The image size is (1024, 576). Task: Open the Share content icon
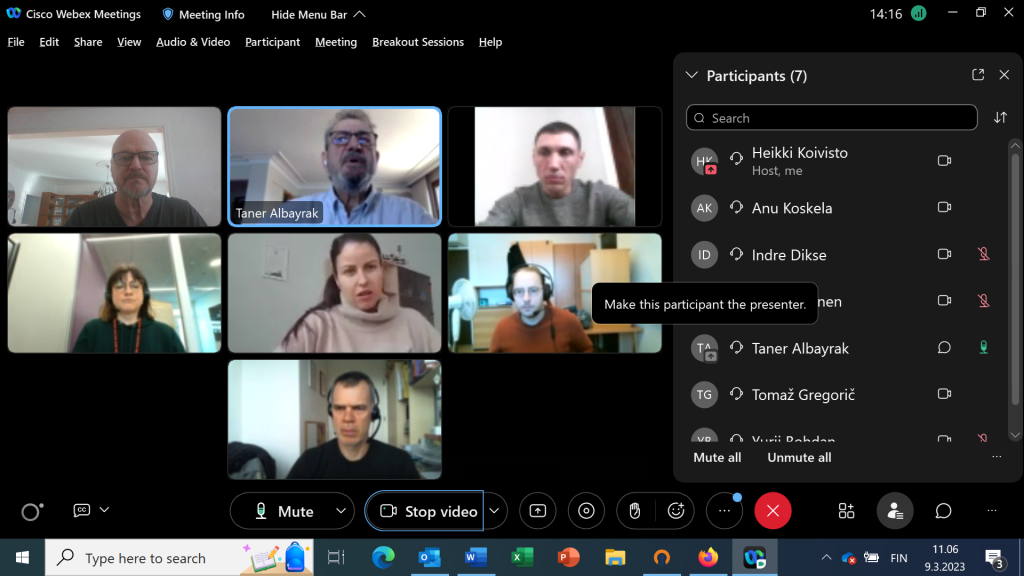538,511
